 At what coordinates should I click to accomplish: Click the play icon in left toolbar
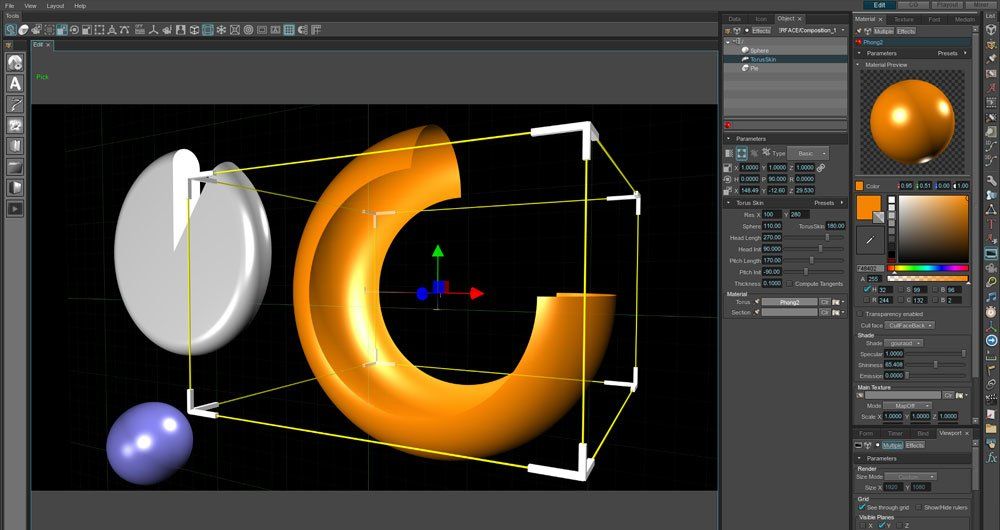tap(15, 208)
